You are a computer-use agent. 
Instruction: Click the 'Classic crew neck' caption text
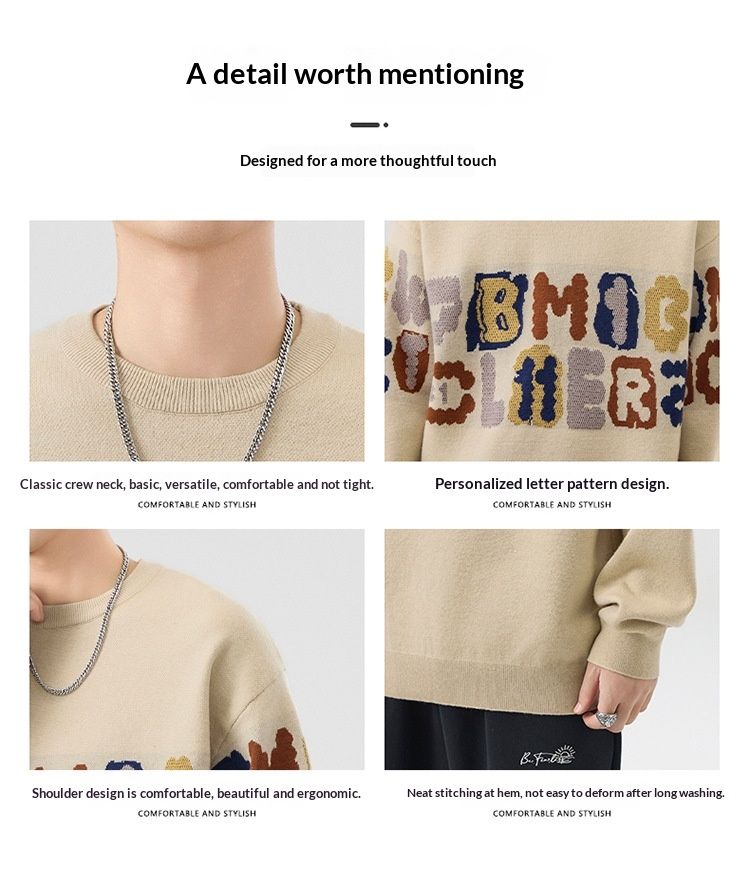pos(197,484)
